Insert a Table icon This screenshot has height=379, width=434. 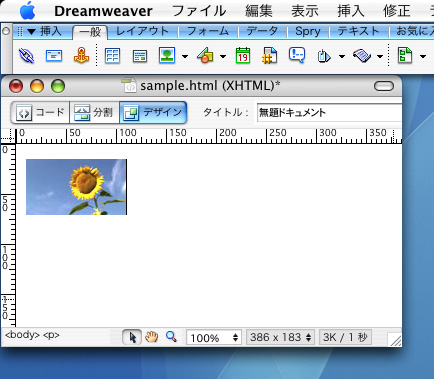[x=112, y=56]
